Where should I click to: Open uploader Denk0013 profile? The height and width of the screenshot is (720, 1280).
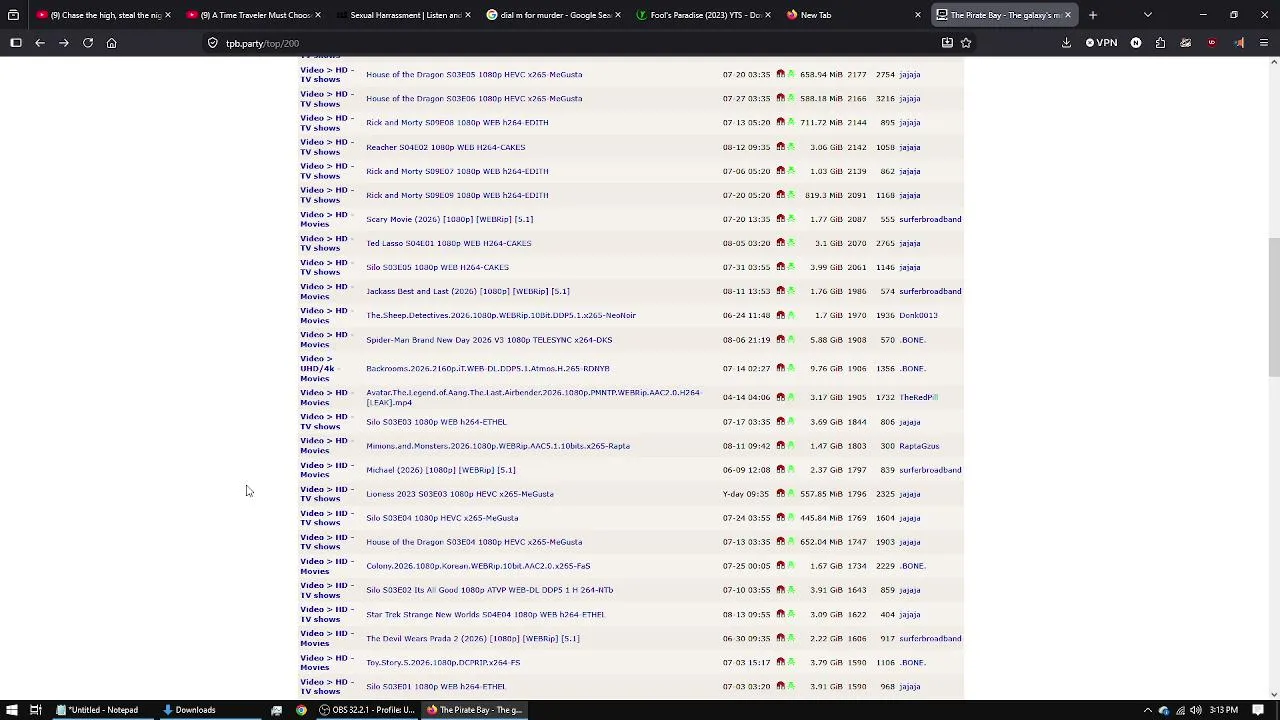tap(918, 315)
